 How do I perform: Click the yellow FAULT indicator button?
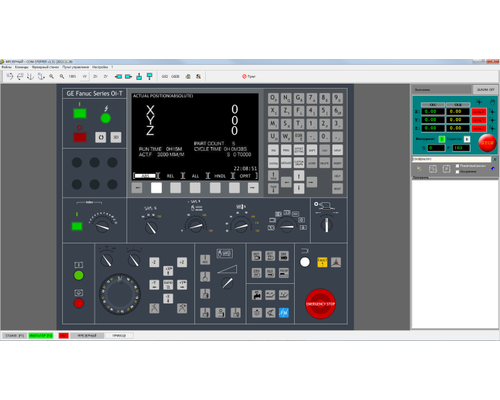pos(322,262)
